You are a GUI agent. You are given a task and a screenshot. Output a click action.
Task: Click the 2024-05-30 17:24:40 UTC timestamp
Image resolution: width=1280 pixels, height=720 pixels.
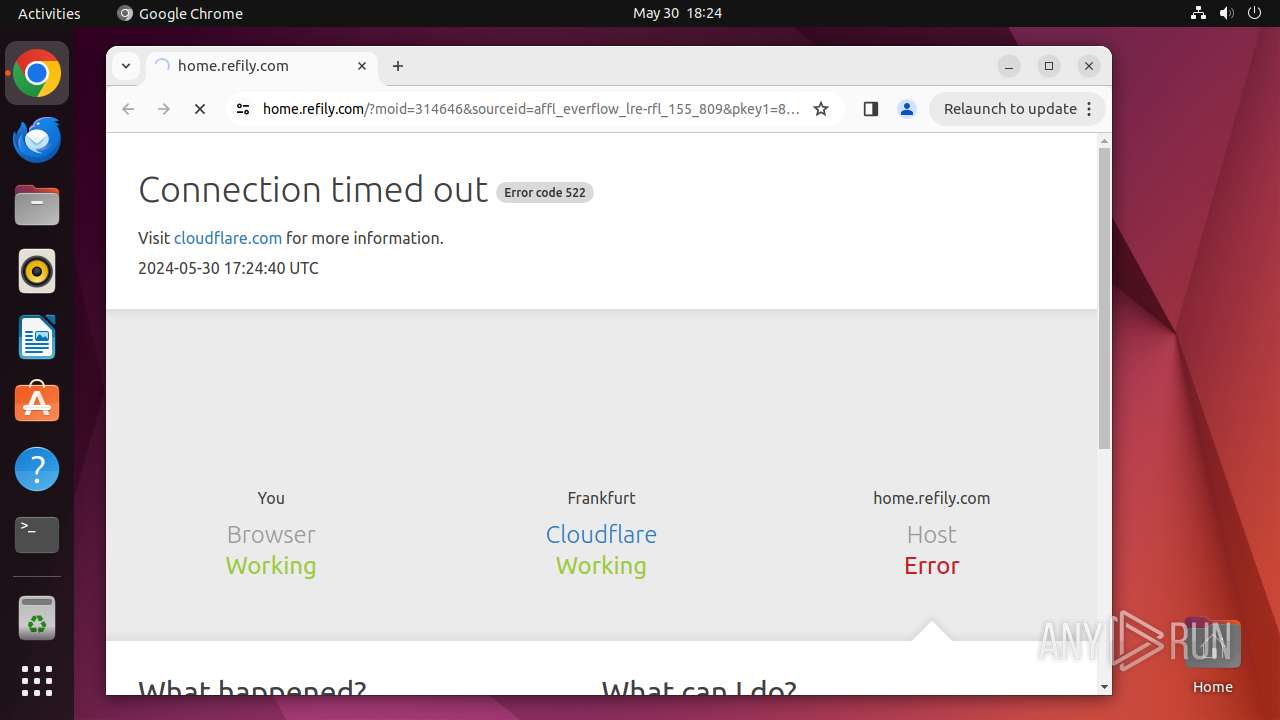coord(228,268)
